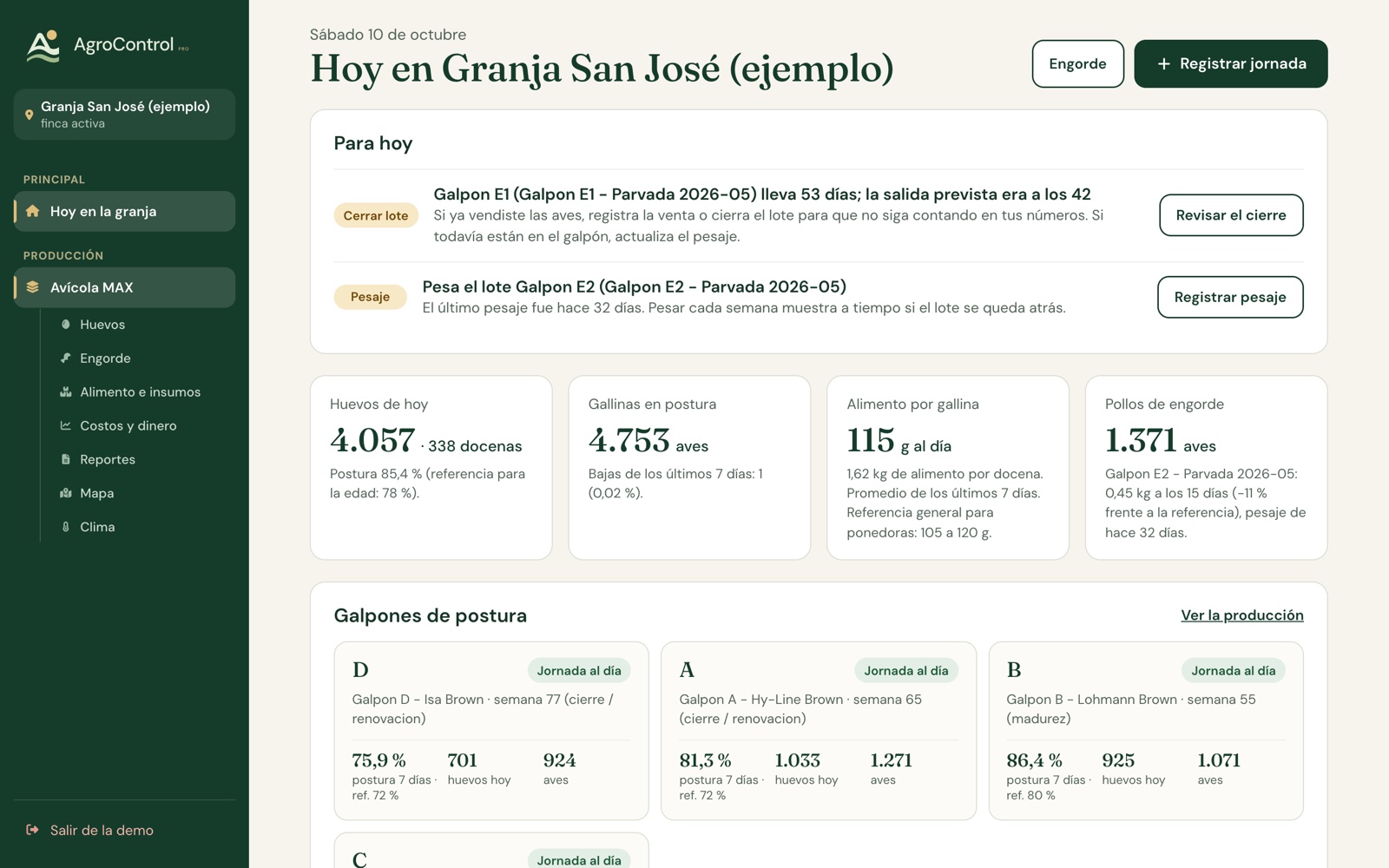Click the location pin icon beside Granja San José

[29, 115]
